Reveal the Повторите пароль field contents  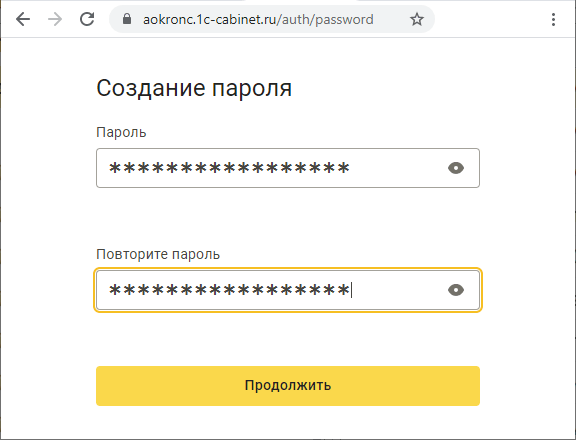(x=456, y=290)
